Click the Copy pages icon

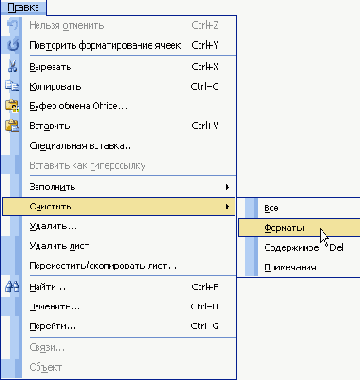pos(12,86)
